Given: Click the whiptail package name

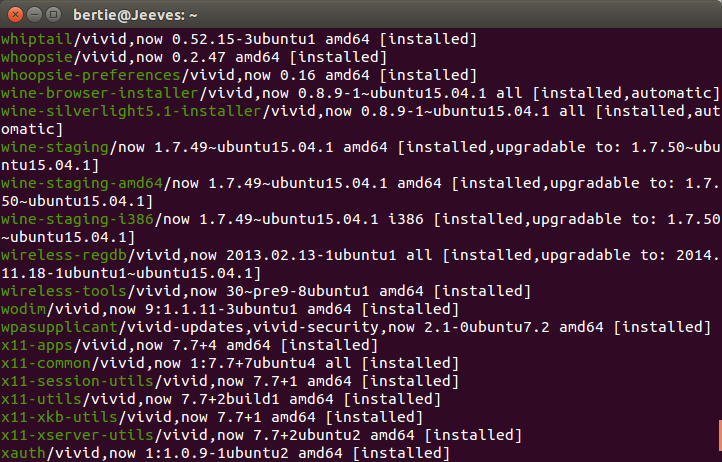Looking at the screenshot, I should pos(37,39).
